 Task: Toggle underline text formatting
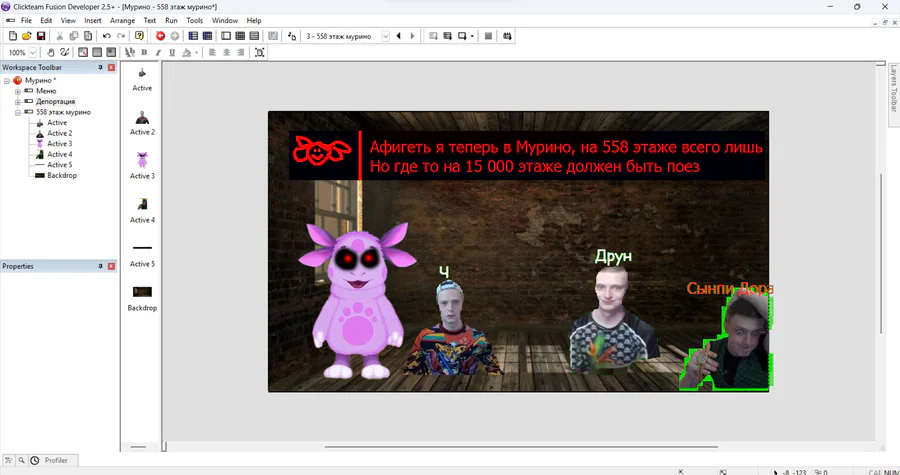coord(172,52)
